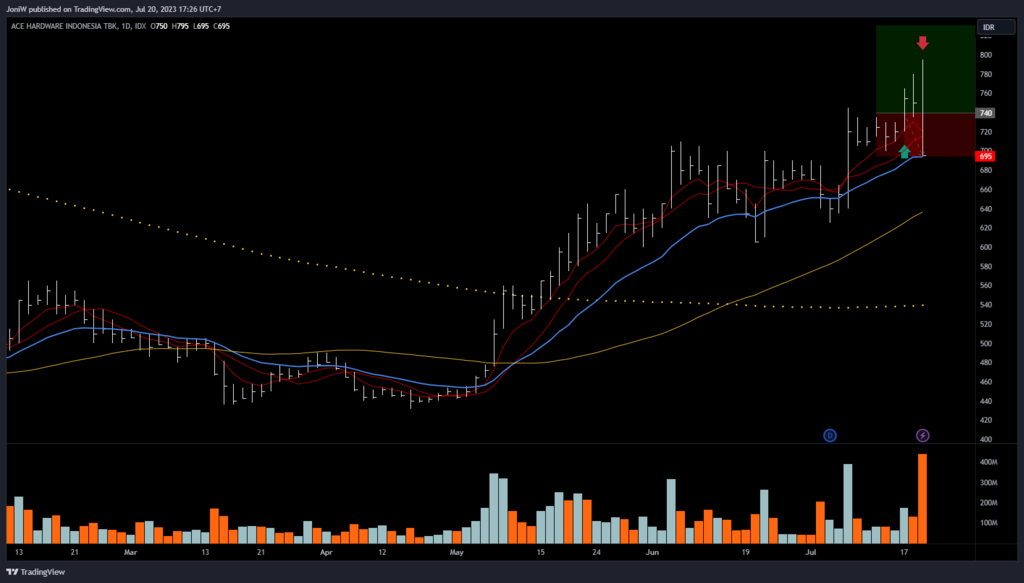This screenshot has height=583, width=1024.
Task: Click the gray 740 entry price label
Action: [986, 113]
